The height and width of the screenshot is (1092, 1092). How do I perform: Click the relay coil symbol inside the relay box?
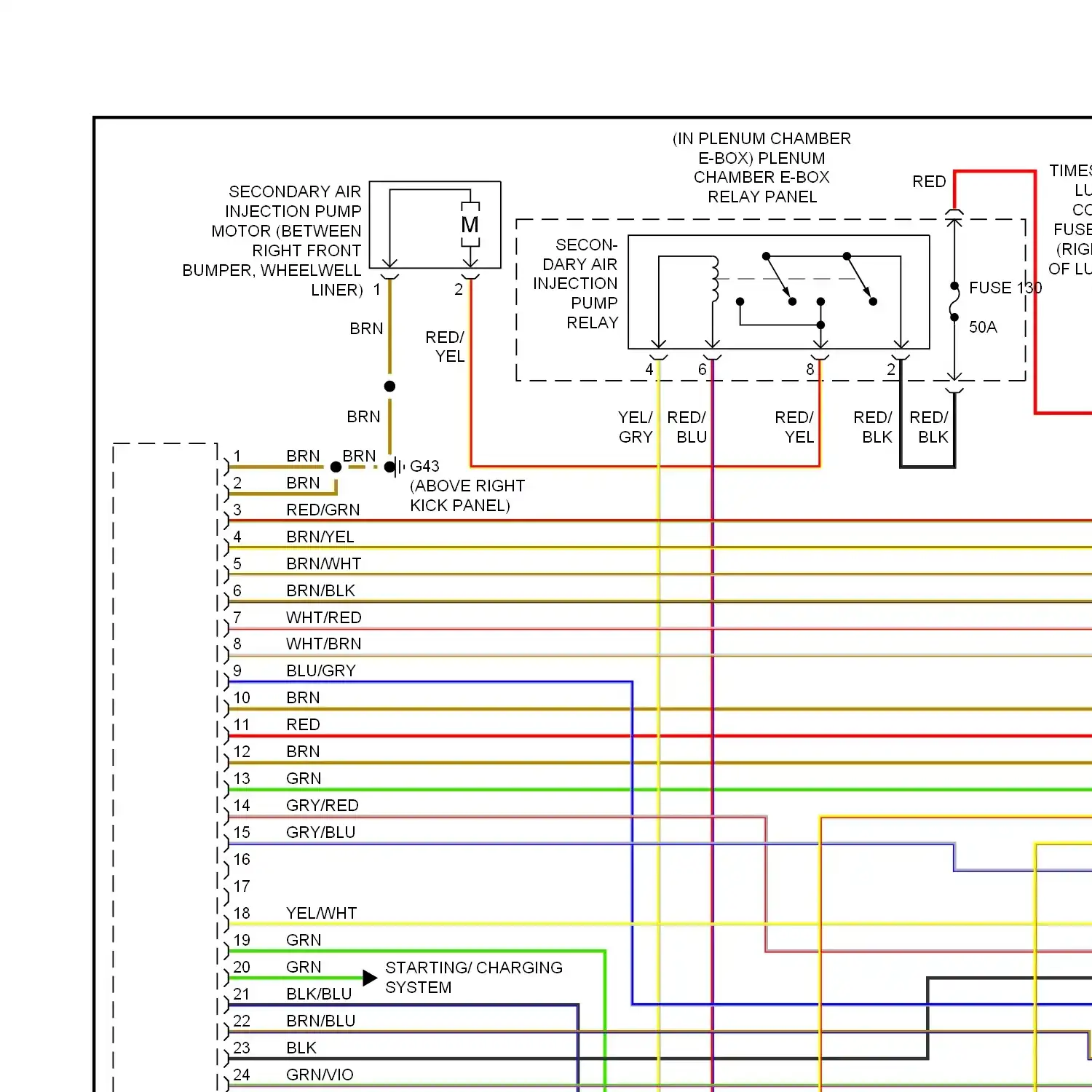click(x=715, y=280)
